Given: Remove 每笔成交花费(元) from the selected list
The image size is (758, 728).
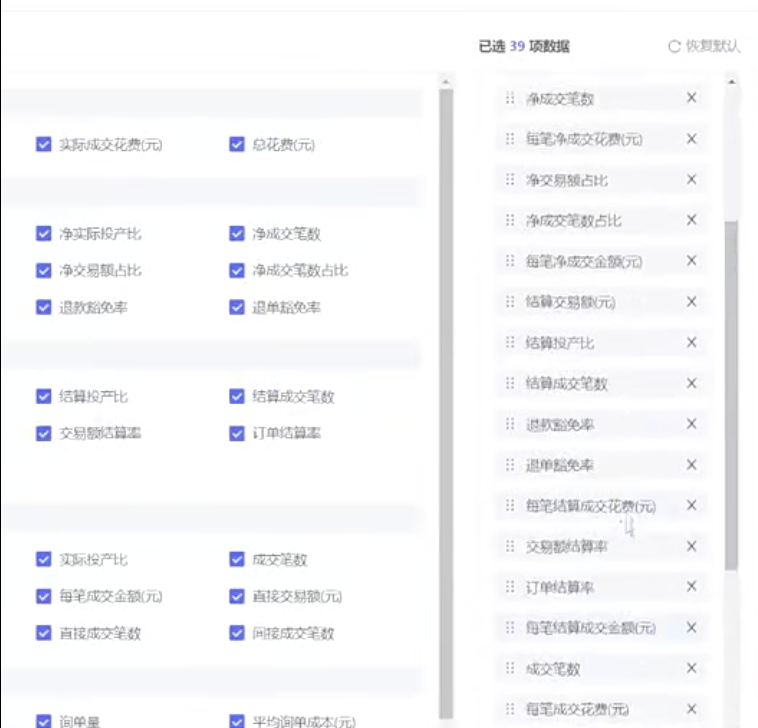Looking at the screenshot, I should 692,709.
